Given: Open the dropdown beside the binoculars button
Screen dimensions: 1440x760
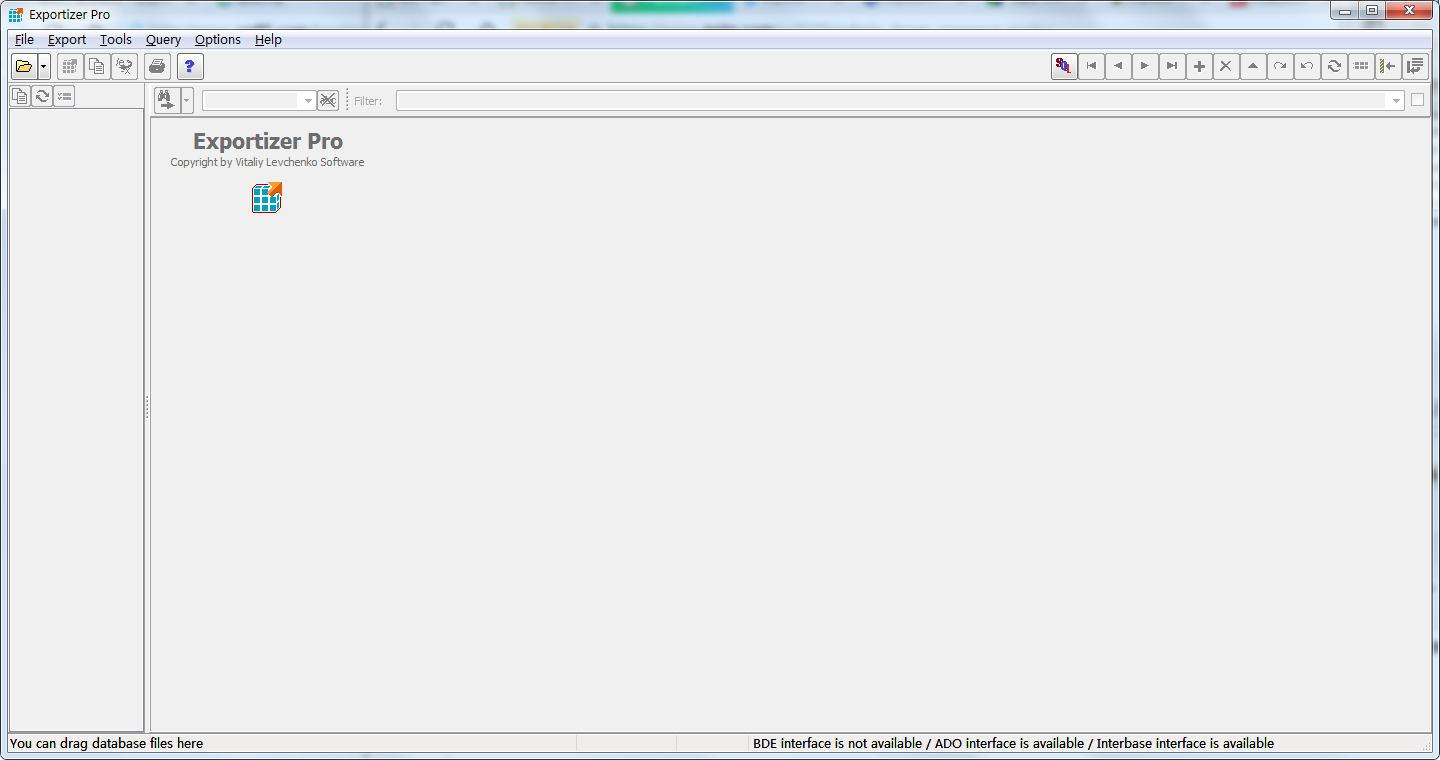Looking at the screenshot, I should [187, 100].
